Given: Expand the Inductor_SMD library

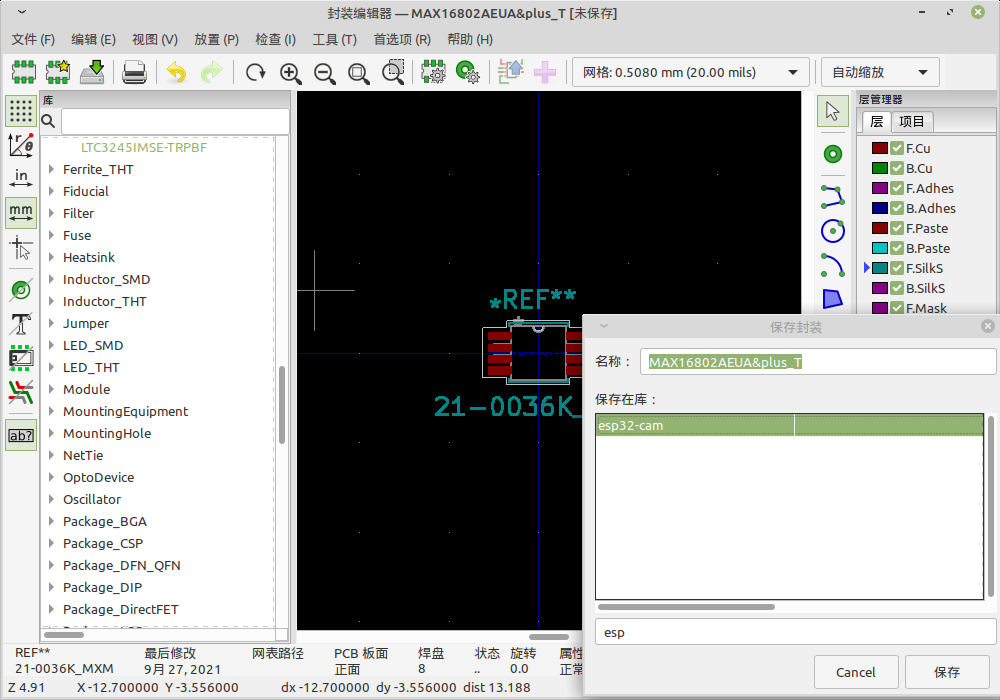Looking at the screenshot, I should [51, 279].
